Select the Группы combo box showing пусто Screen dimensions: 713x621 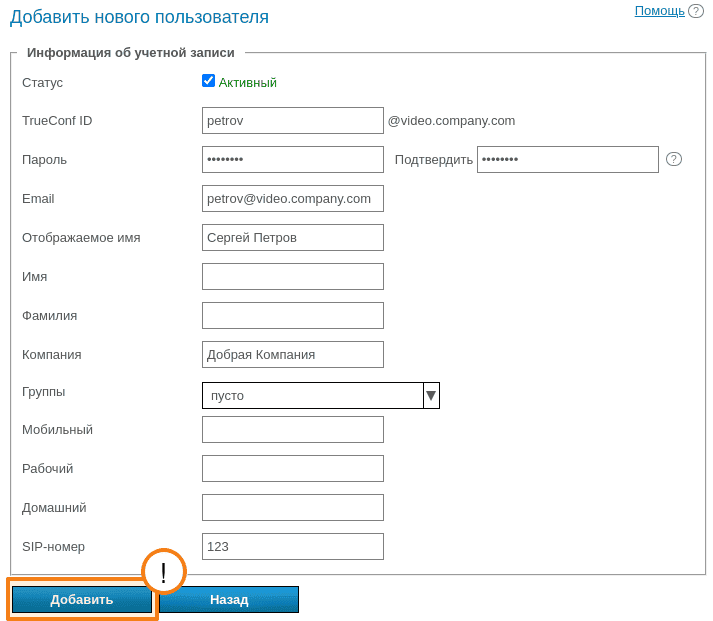pos(321,396)
